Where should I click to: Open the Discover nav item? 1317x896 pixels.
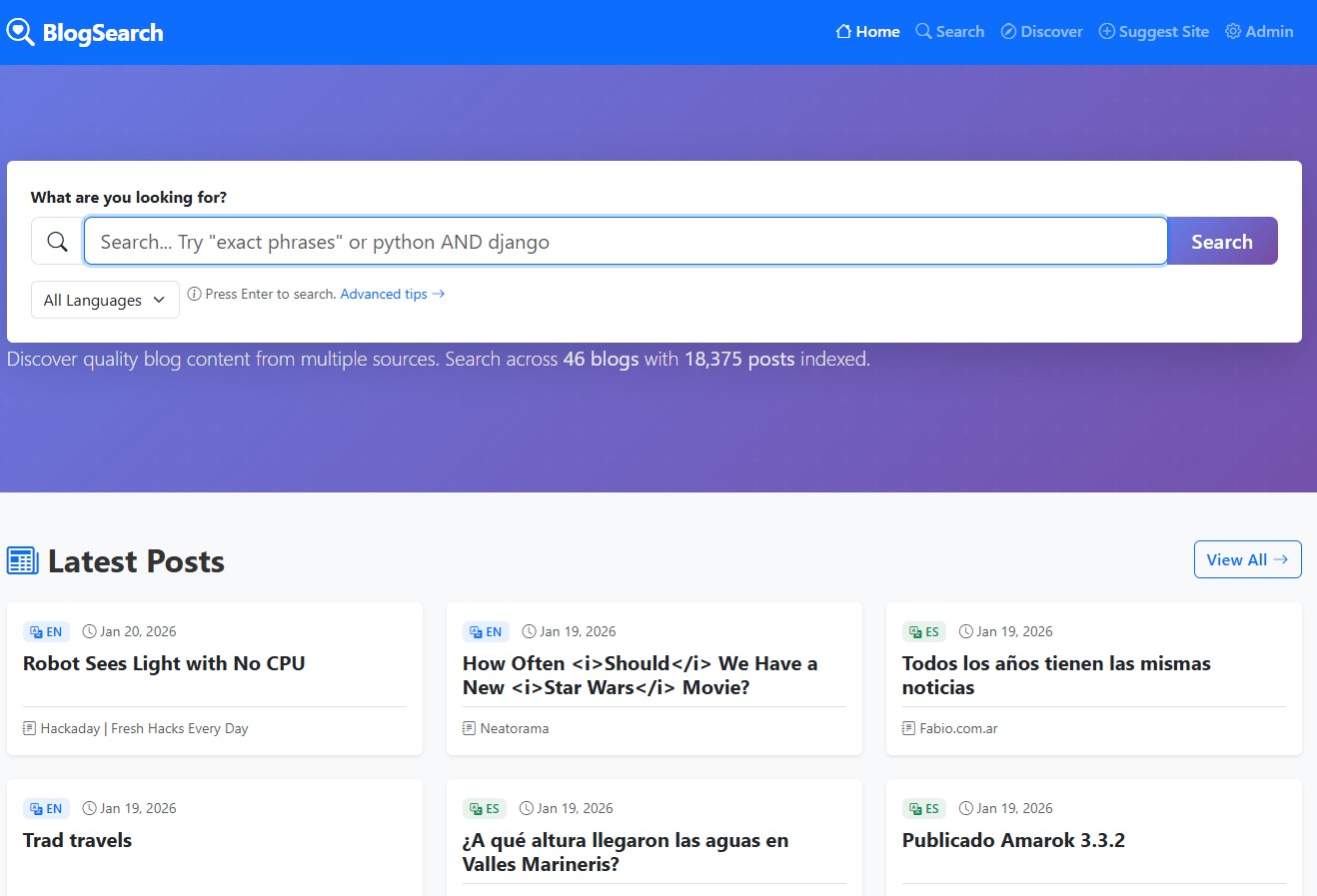(x=1041, y=32)
